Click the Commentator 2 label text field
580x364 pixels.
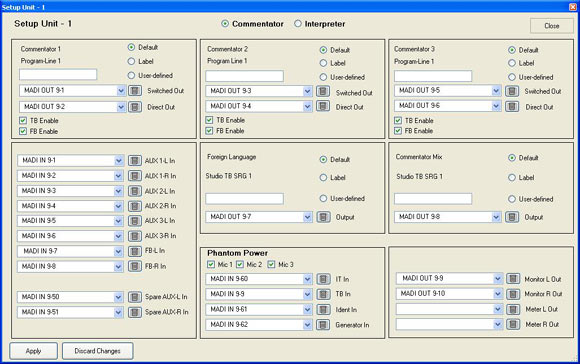point(245,76)
